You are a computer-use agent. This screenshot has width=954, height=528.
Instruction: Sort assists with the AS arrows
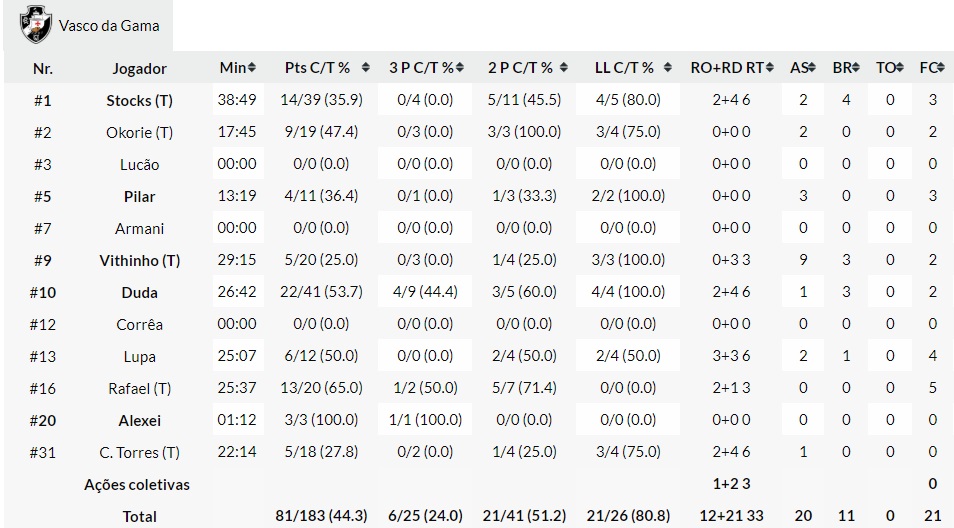(810, 68)
